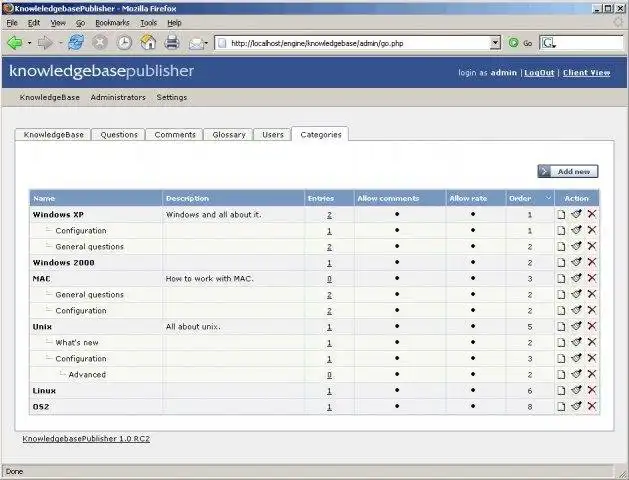Switch to the Questions tab

click(119, 135)
